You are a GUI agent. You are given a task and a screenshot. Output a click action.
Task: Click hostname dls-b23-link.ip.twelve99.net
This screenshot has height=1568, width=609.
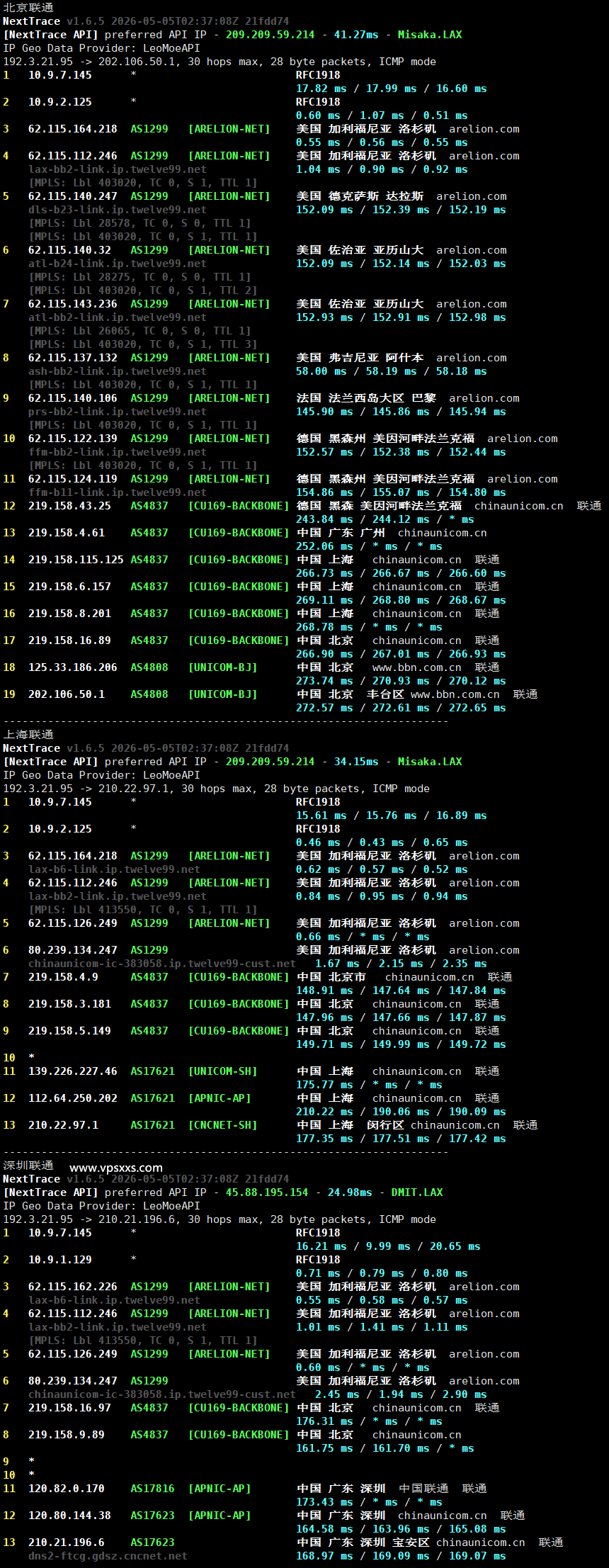click(118, 209)
